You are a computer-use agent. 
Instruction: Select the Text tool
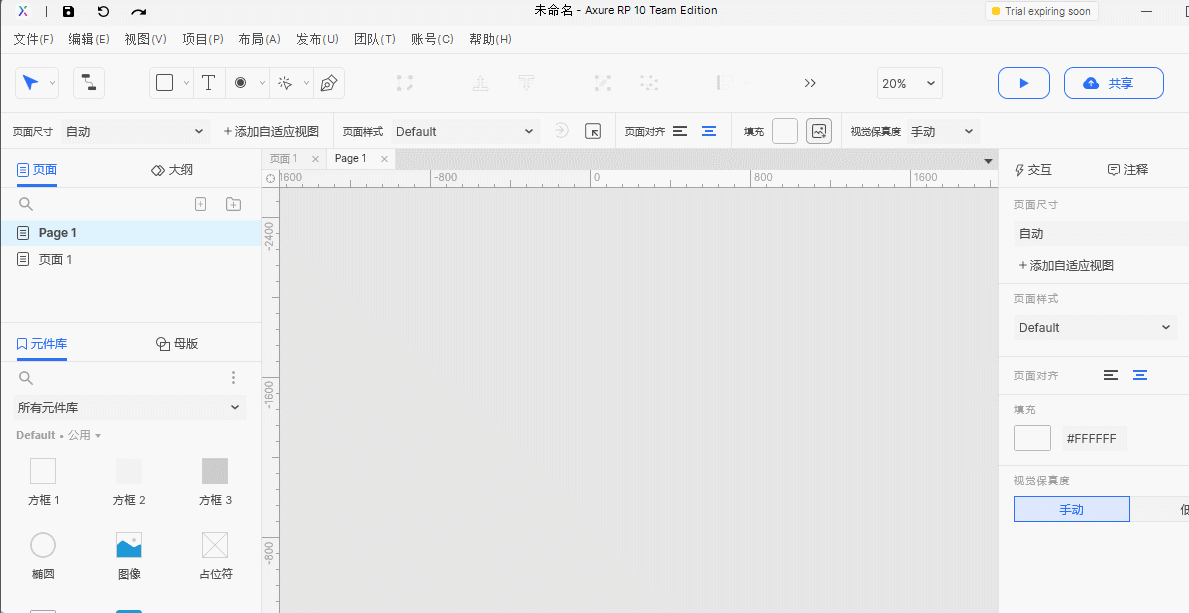pos(209,83)
